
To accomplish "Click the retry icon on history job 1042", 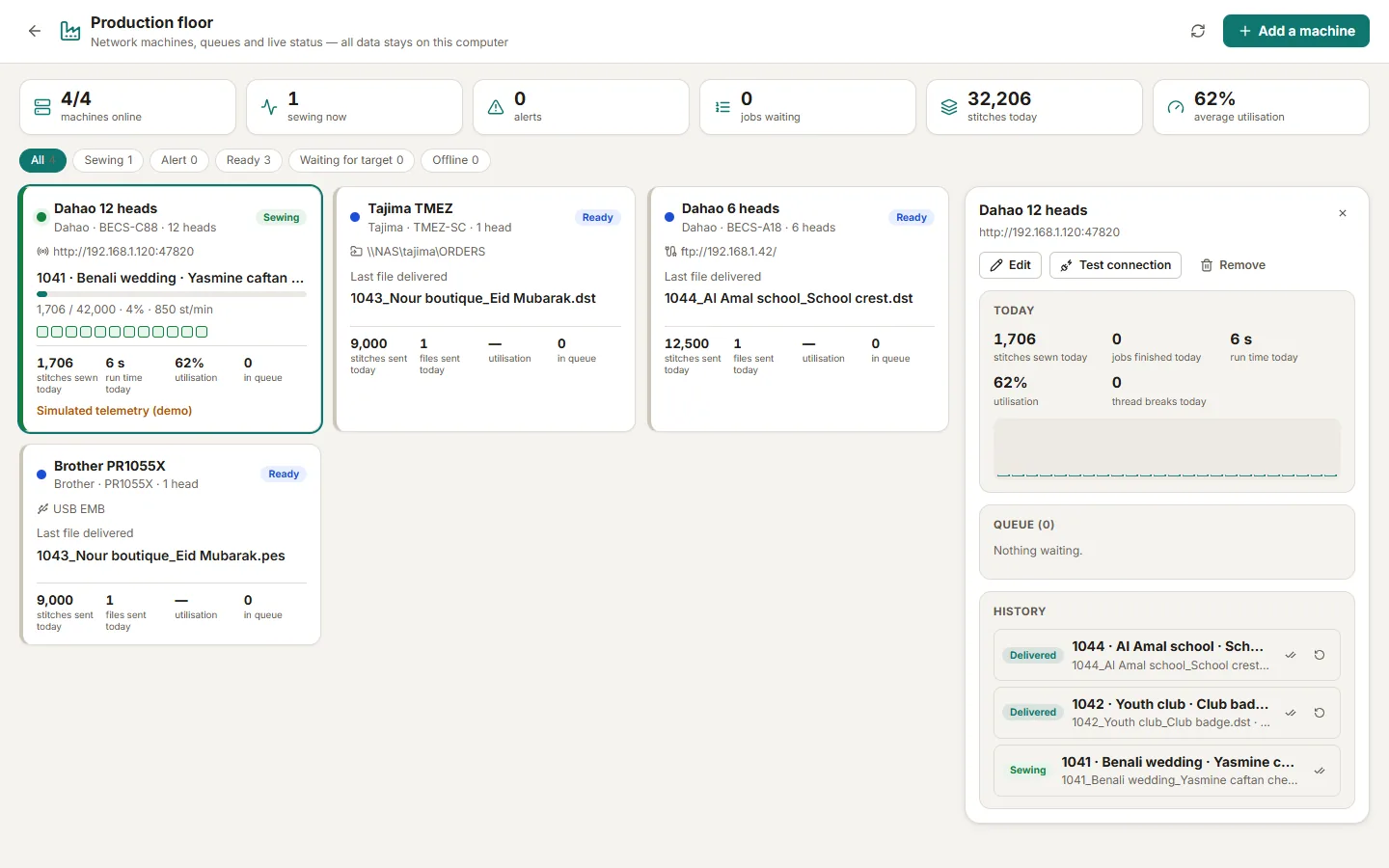I will (x=1320, y=713).
